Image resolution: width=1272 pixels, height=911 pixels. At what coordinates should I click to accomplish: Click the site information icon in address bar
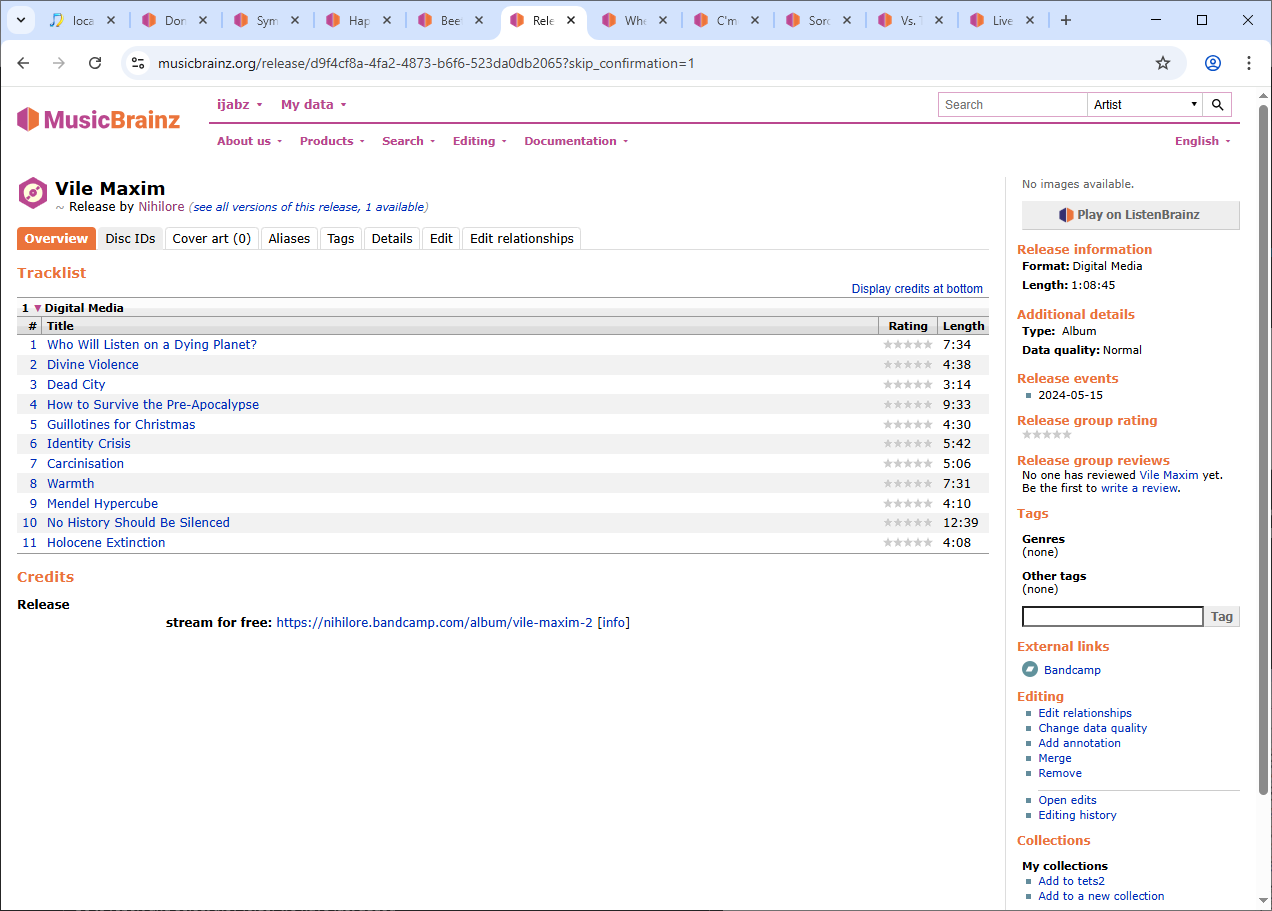coord(139,63)
